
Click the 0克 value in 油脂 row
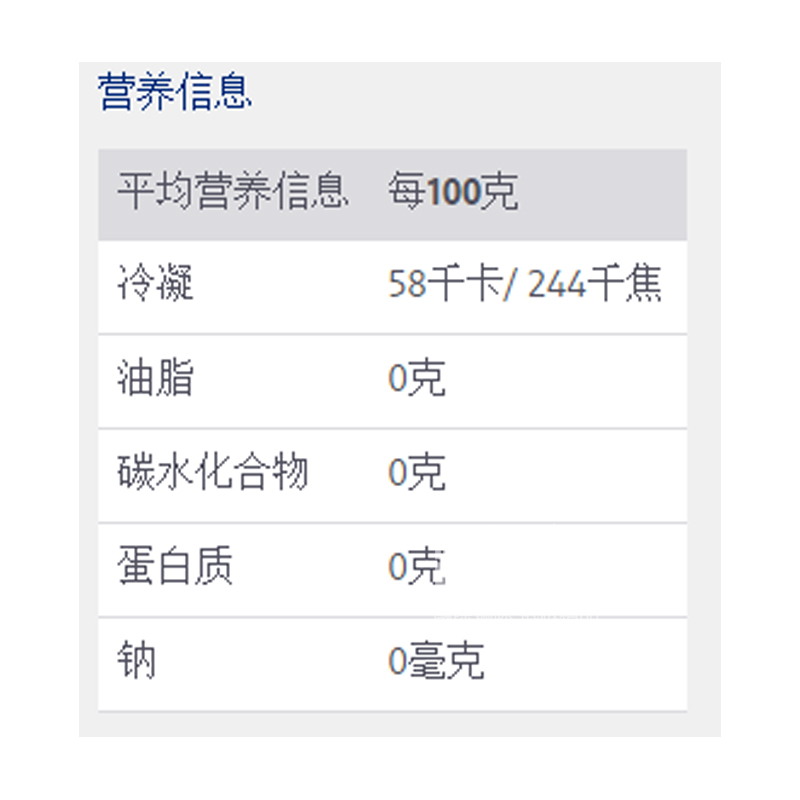coord(416,380)
